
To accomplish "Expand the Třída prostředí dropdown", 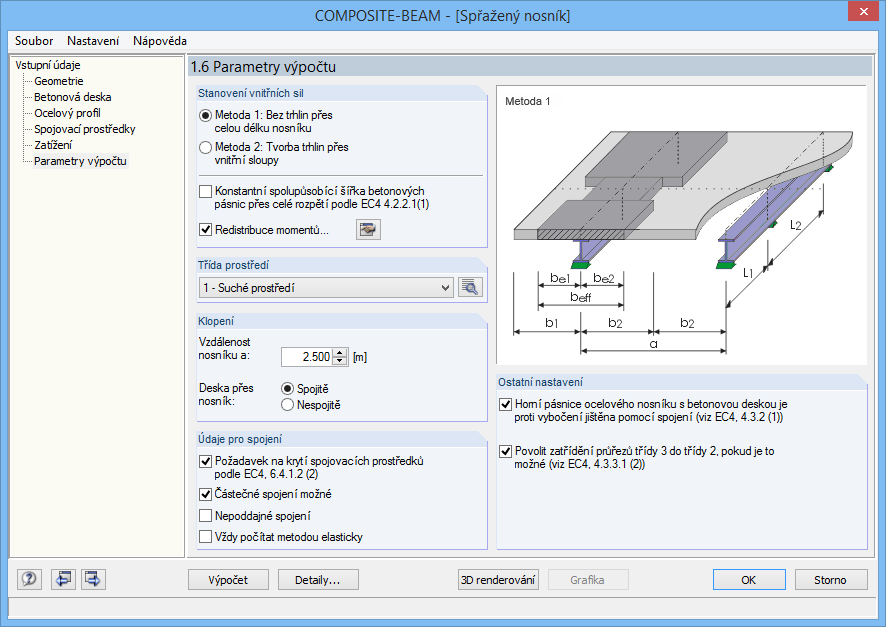I will (445, 288).
